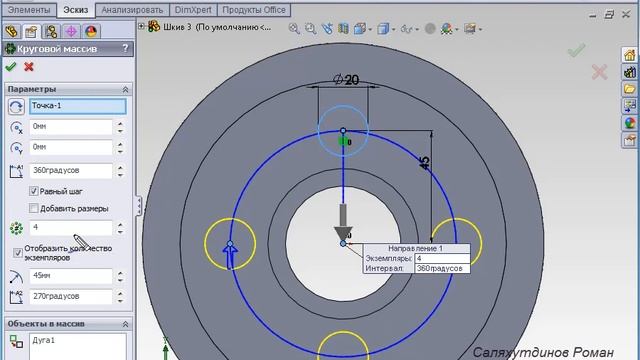Open View Orientation dropdown arrow
The height and width of the screenshot is (360, 640).
(x=370, y=29)
